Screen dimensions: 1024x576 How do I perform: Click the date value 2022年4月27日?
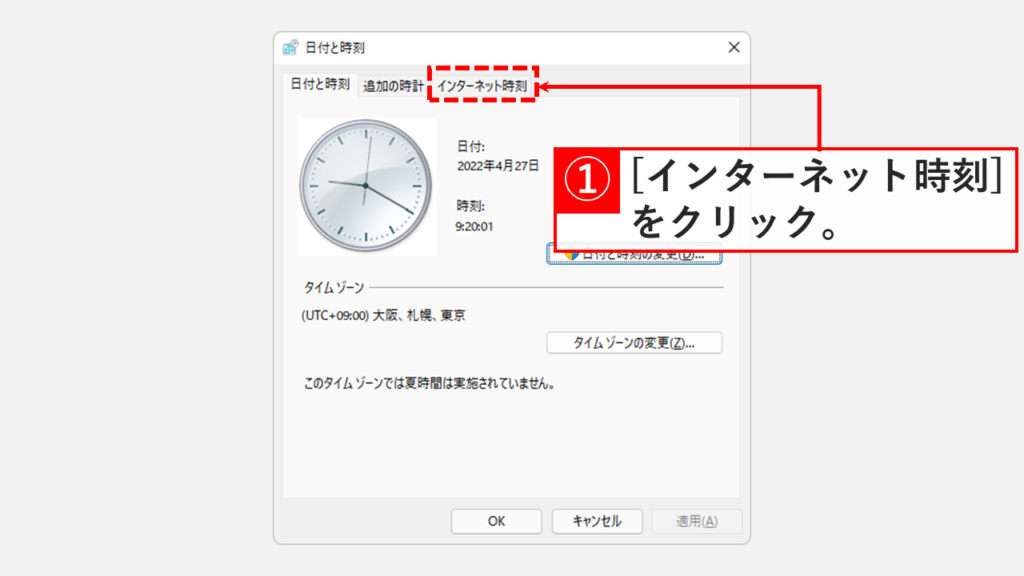498,166
